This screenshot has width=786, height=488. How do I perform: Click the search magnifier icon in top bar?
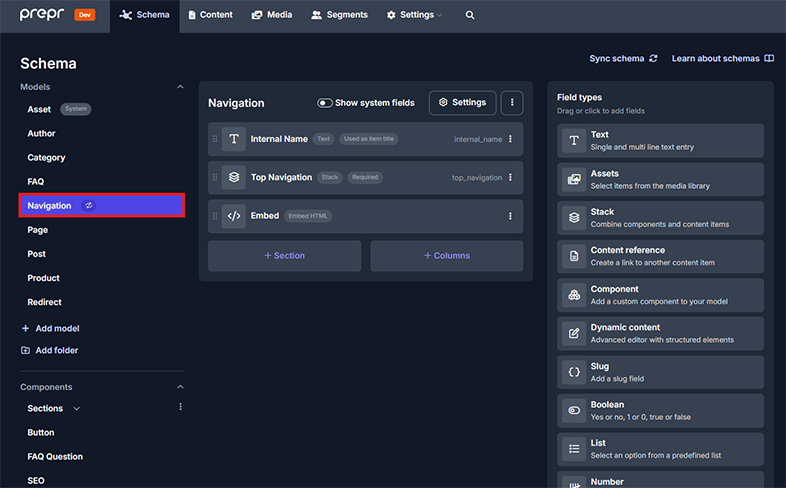[470, 15]
